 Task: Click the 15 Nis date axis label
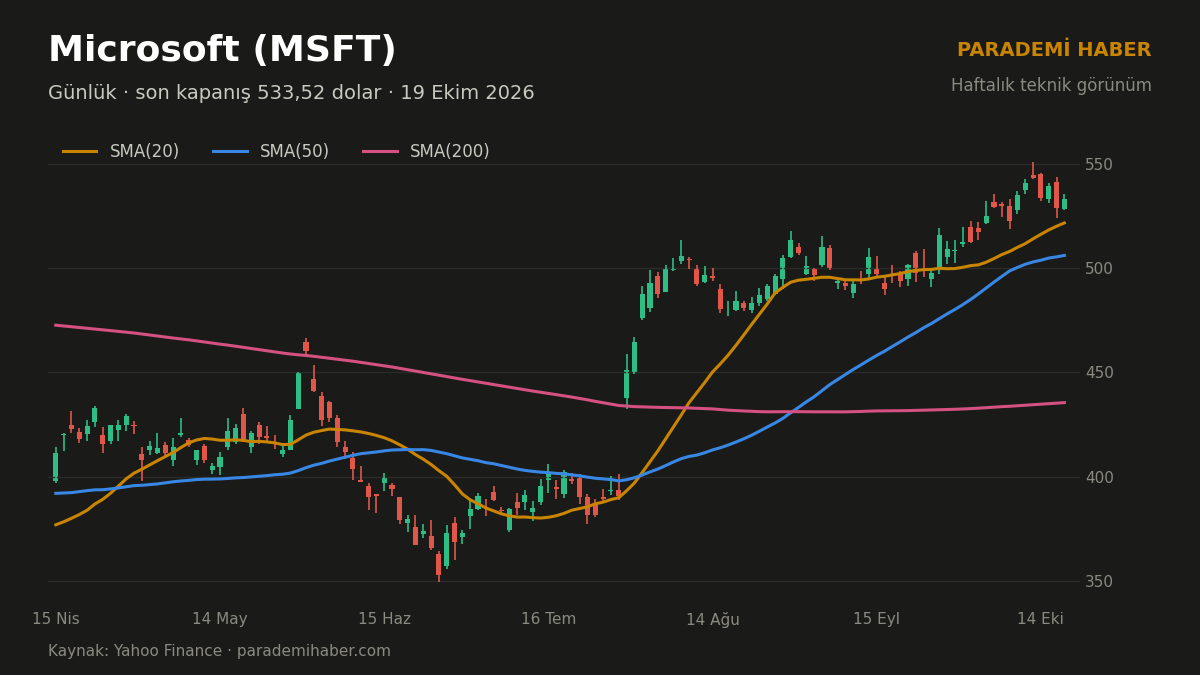(56, 619)
